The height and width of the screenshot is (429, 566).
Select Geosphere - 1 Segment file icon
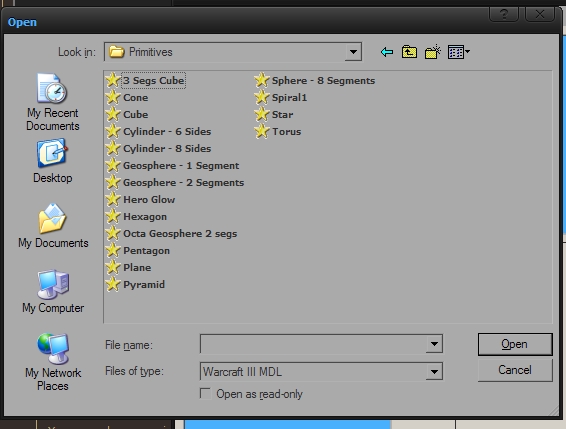(x=113, y=165)
